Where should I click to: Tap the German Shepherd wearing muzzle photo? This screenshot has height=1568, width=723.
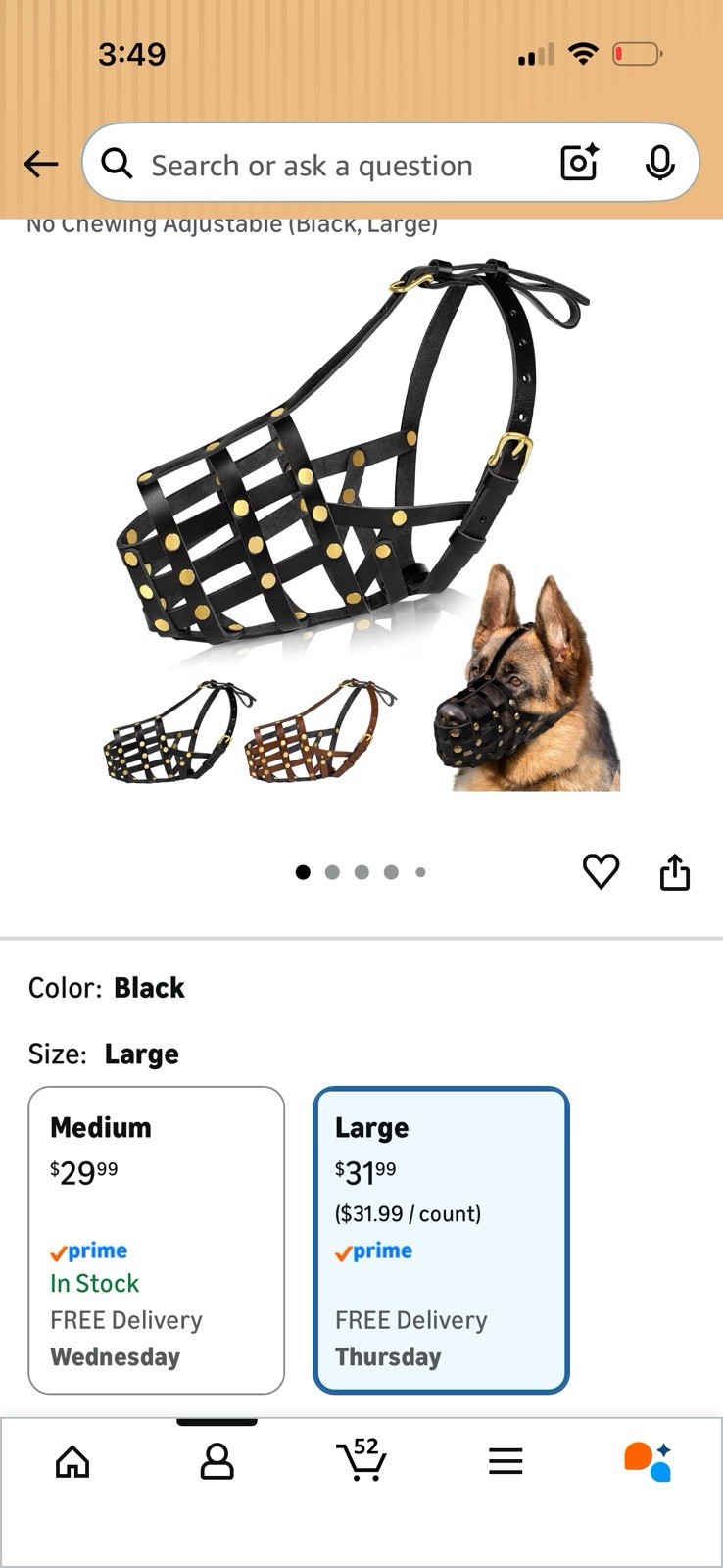pos(527,678)
